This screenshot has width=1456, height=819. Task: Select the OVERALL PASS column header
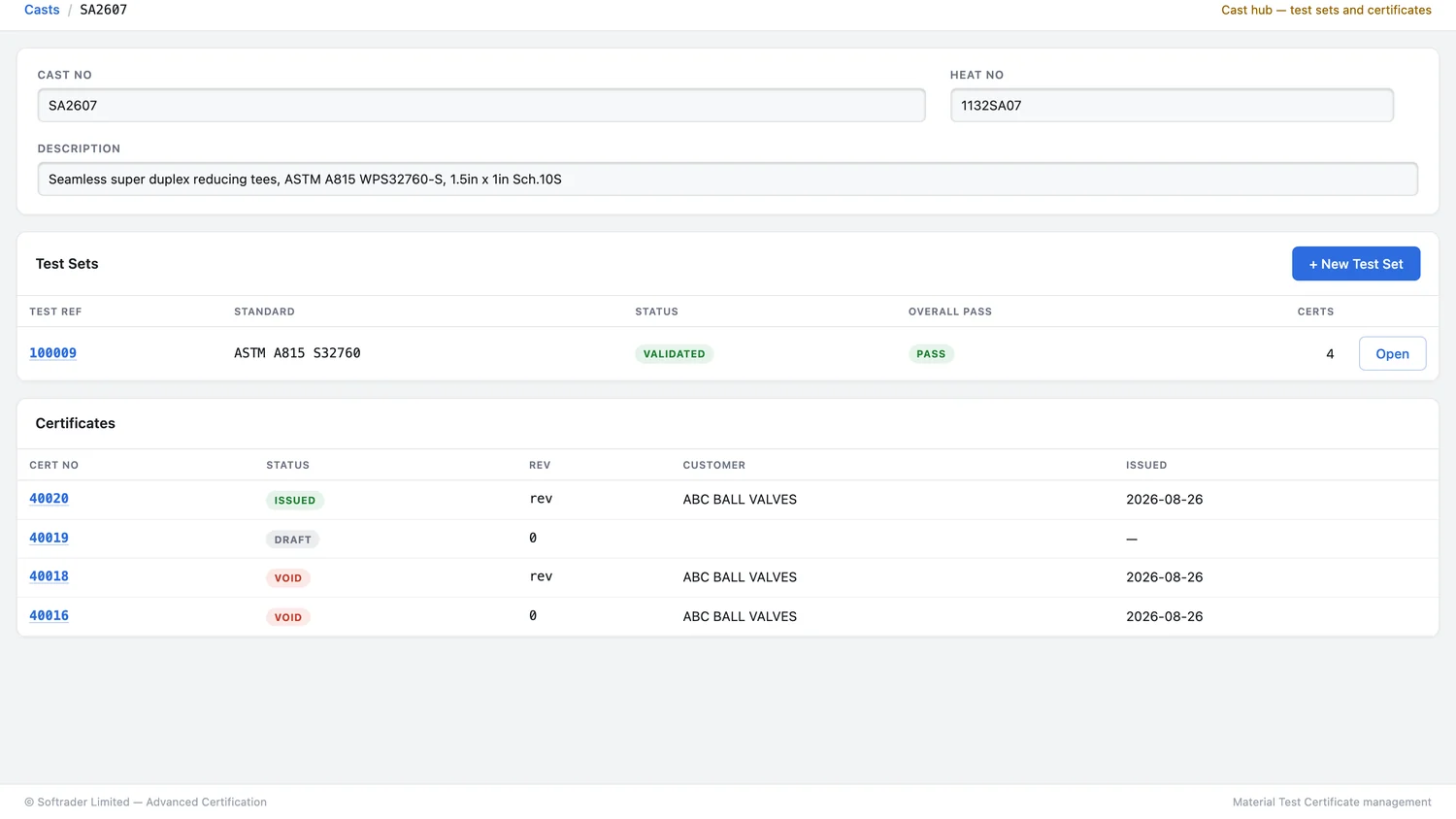(950, 311)
